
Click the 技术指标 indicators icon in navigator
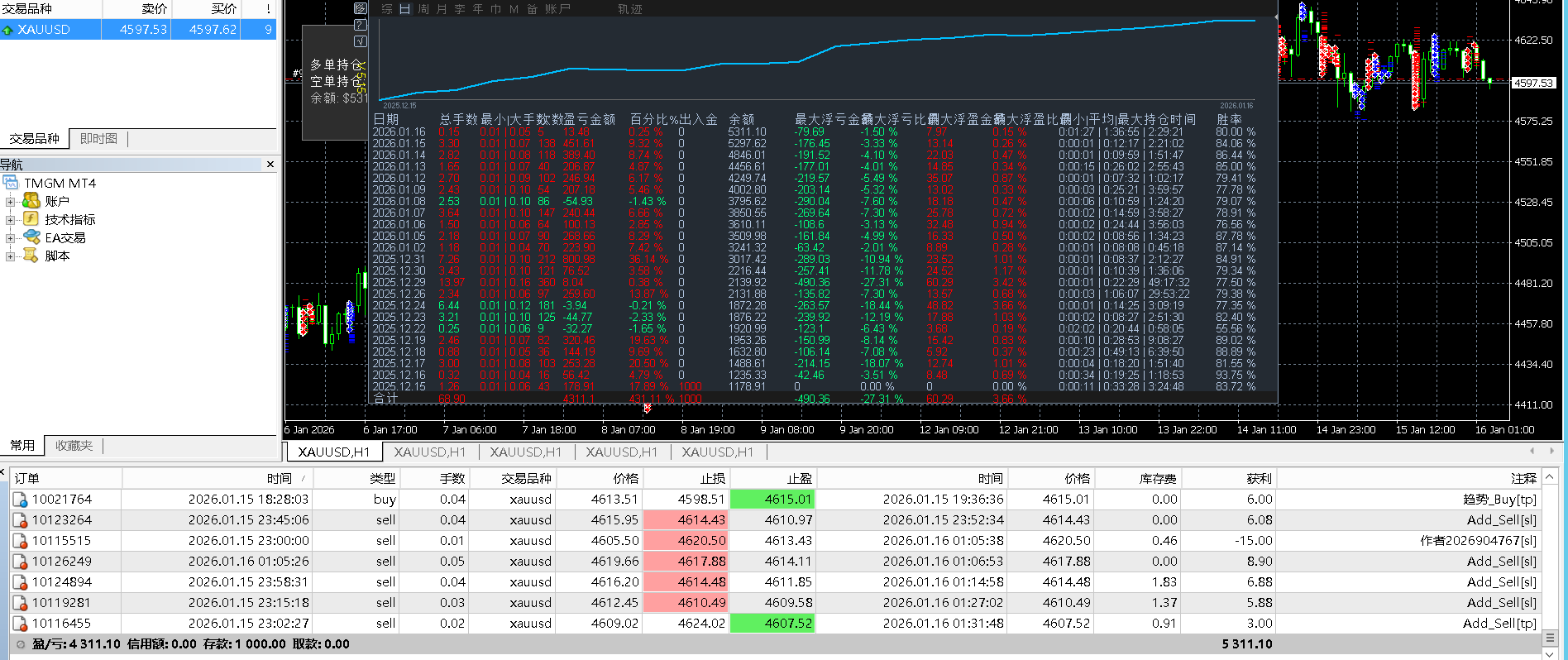coord(31,219)
